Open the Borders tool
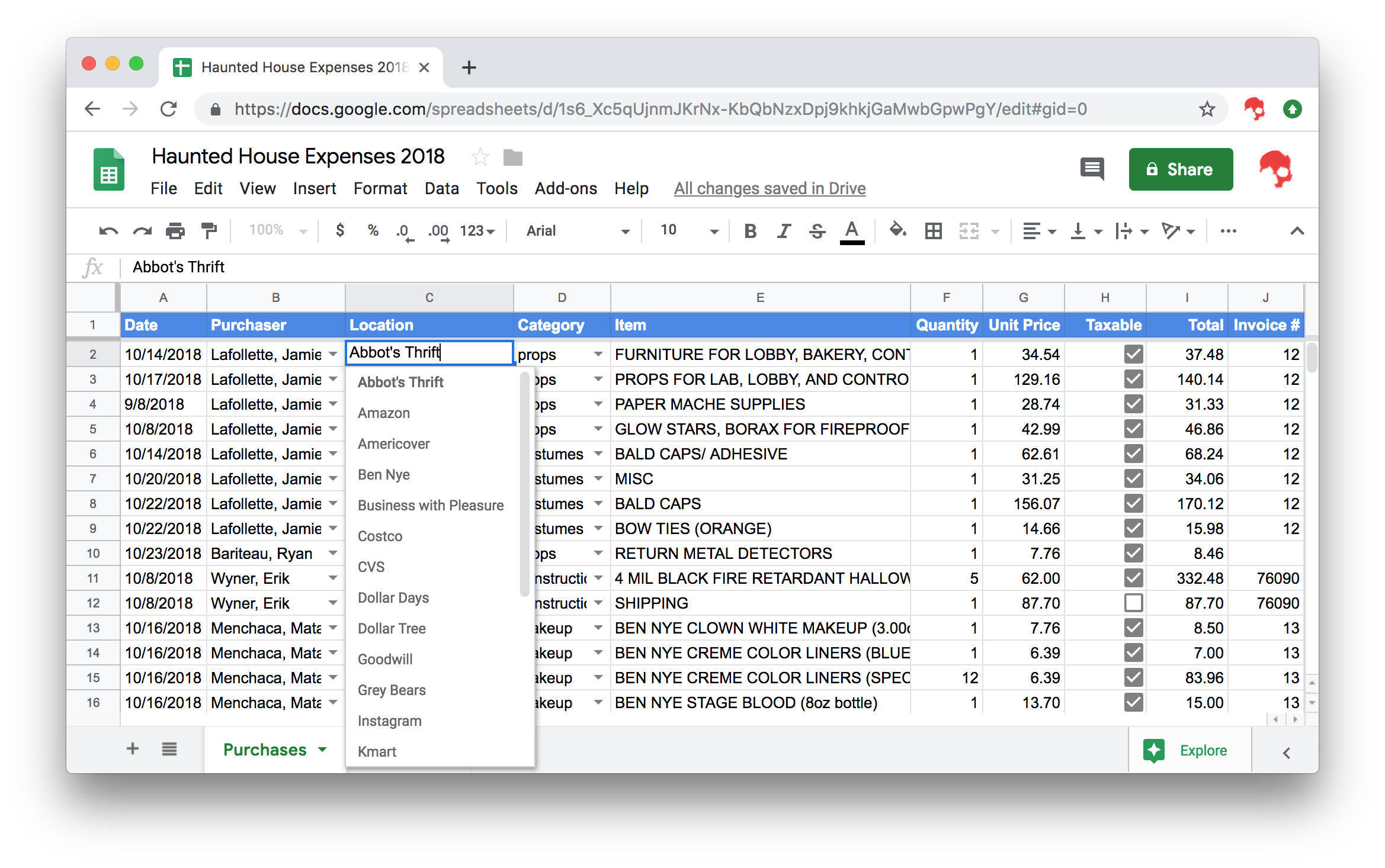Viewport: 1385px width, 868px height. (934, 231)
